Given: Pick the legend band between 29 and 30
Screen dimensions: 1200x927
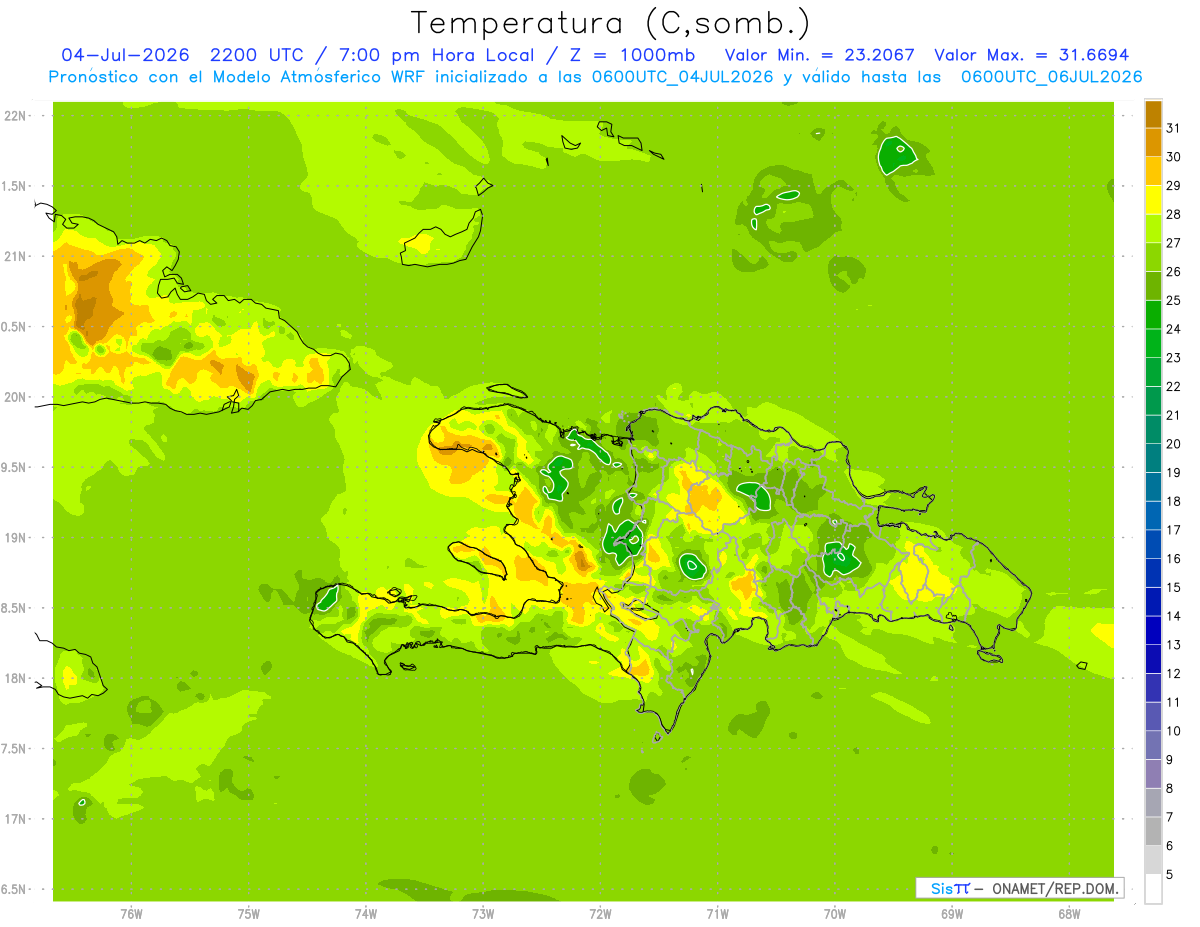Looking at the screenshot, I should (1153, 171).
